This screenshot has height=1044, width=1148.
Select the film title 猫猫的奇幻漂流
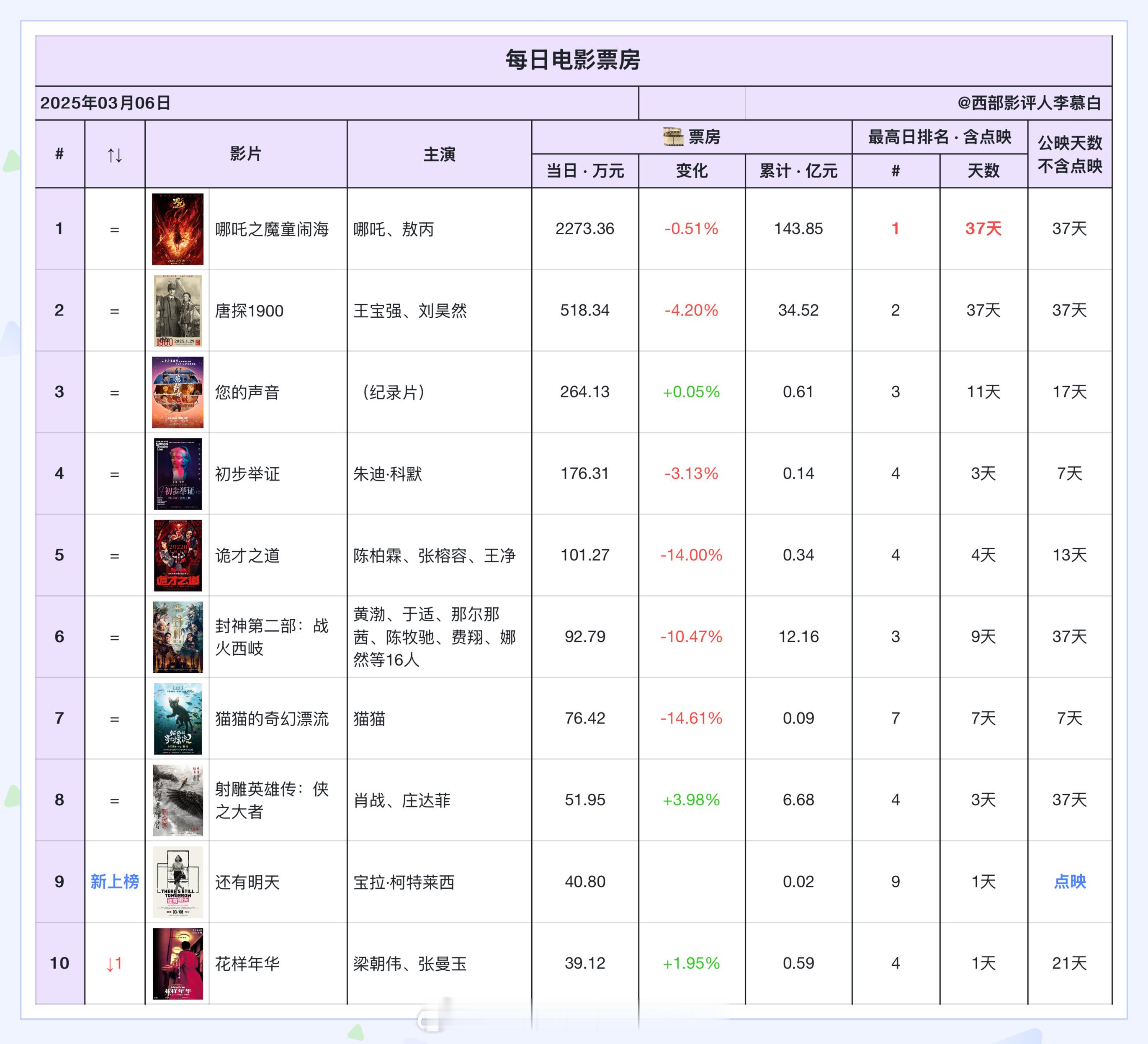tap(272, 718)
